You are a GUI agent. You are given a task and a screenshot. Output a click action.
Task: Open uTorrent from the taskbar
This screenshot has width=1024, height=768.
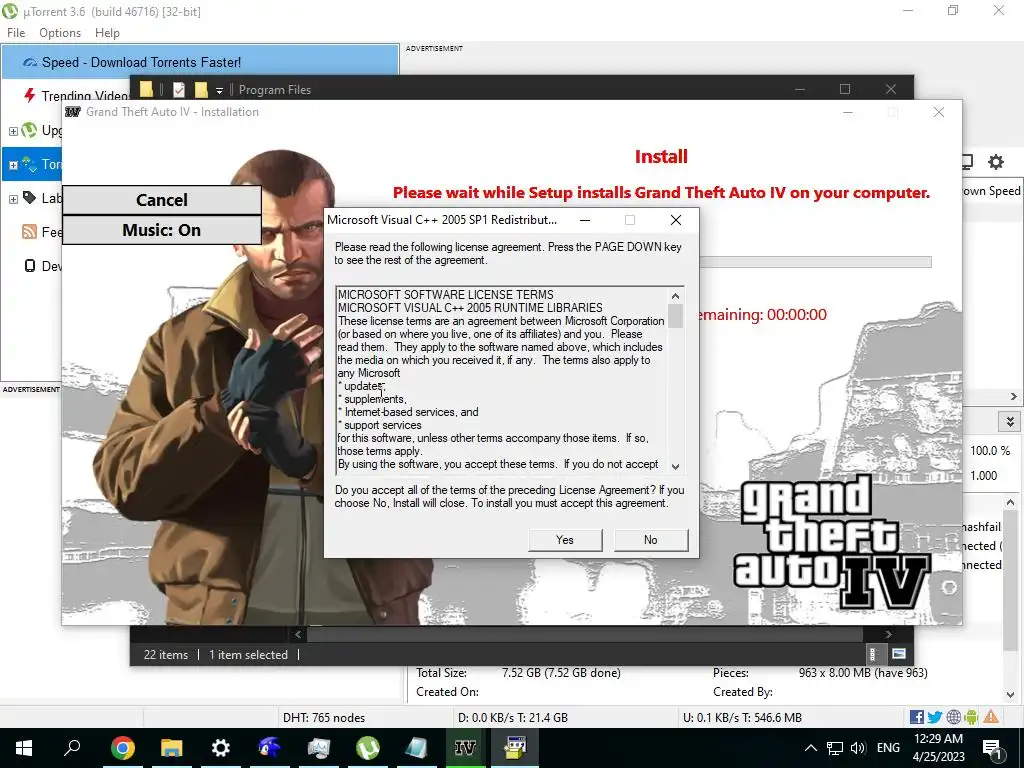point(368,748)
